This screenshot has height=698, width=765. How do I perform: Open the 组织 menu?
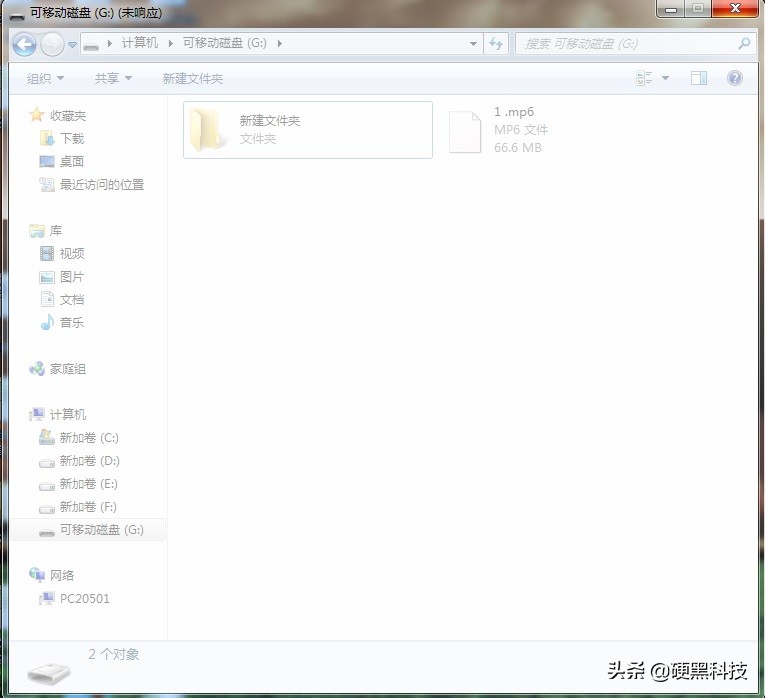pyautogui.click(x=45, y=78)
